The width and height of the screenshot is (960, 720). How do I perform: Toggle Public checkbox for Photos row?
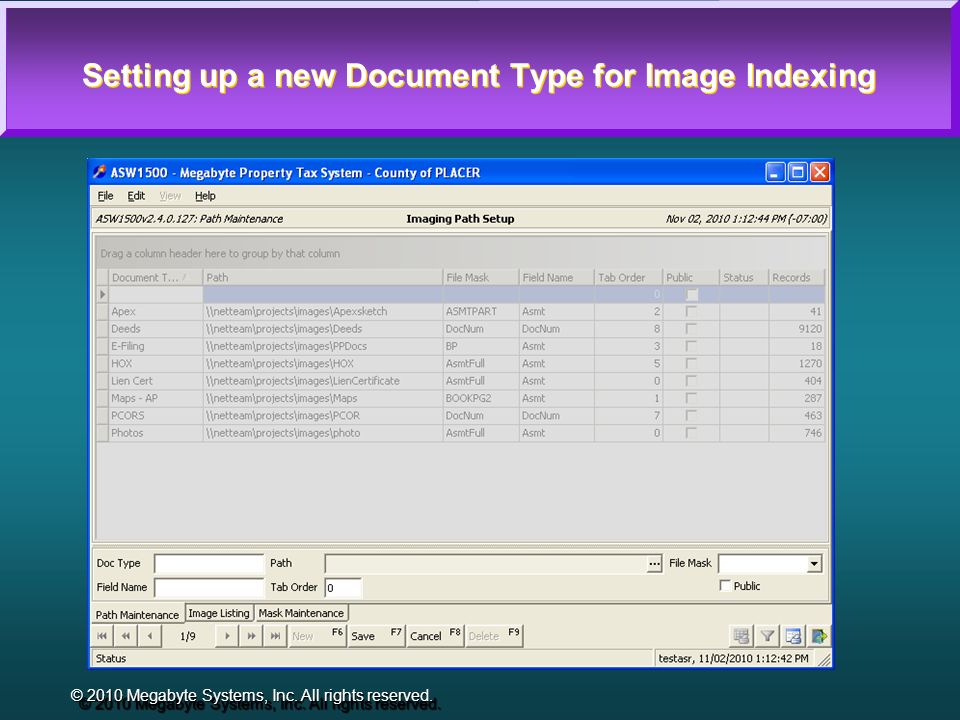pyautogui.click(x=691, y=433)
